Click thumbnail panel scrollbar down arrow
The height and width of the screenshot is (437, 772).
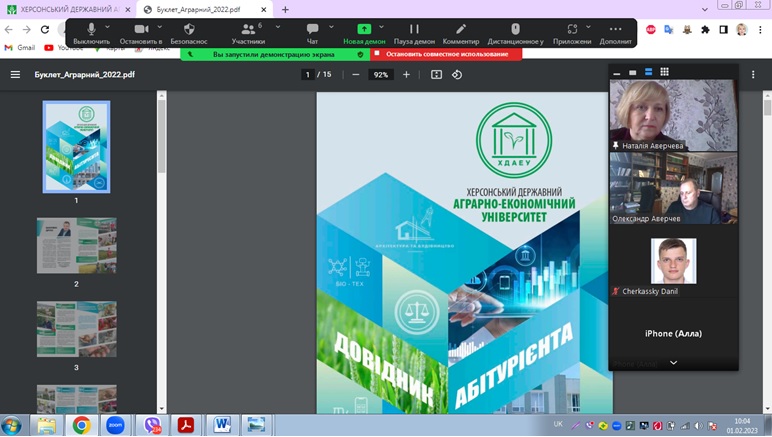click(x=161, y=409)
